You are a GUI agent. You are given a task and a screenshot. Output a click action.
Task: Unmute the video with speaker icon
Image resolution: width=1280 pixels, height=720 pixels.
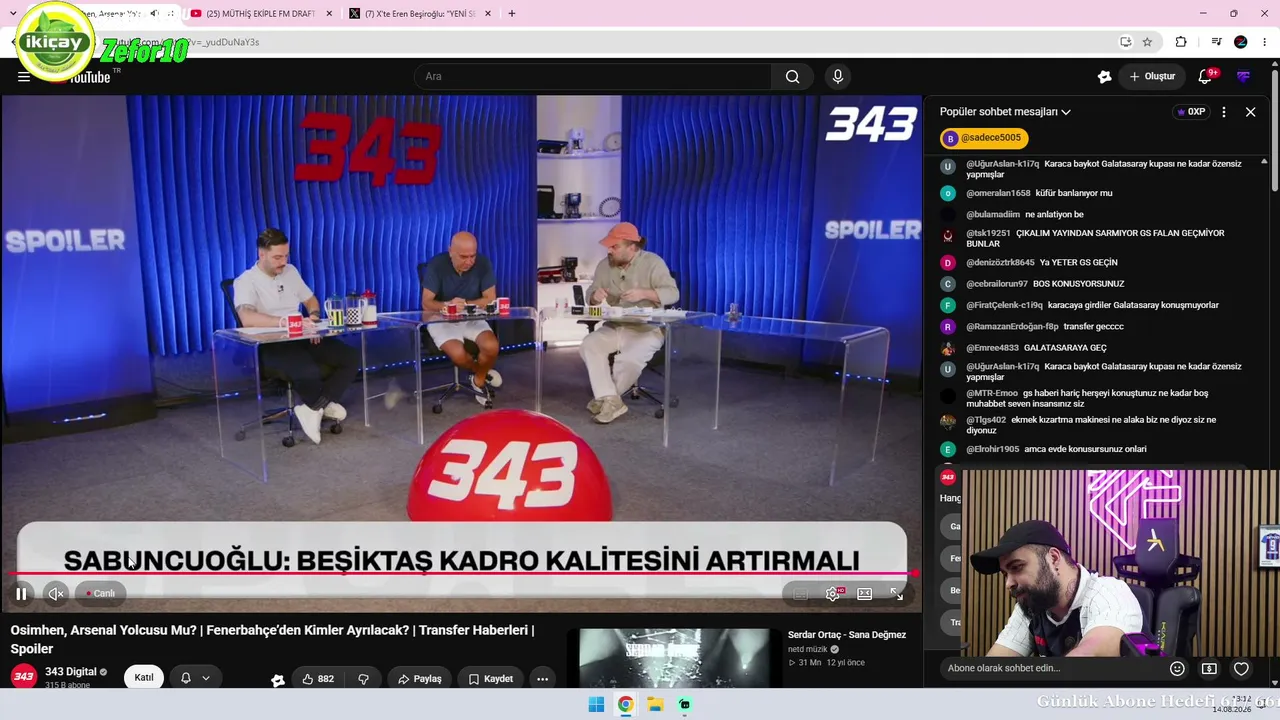[56, 594]
